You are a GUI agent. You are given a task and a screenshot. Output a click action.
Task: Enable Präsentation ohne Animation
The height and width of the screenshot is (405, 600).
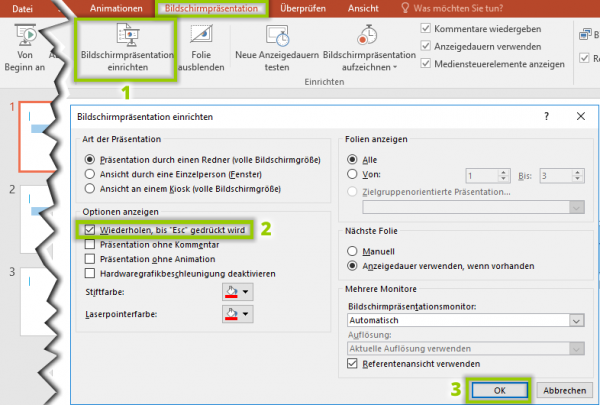90,259
